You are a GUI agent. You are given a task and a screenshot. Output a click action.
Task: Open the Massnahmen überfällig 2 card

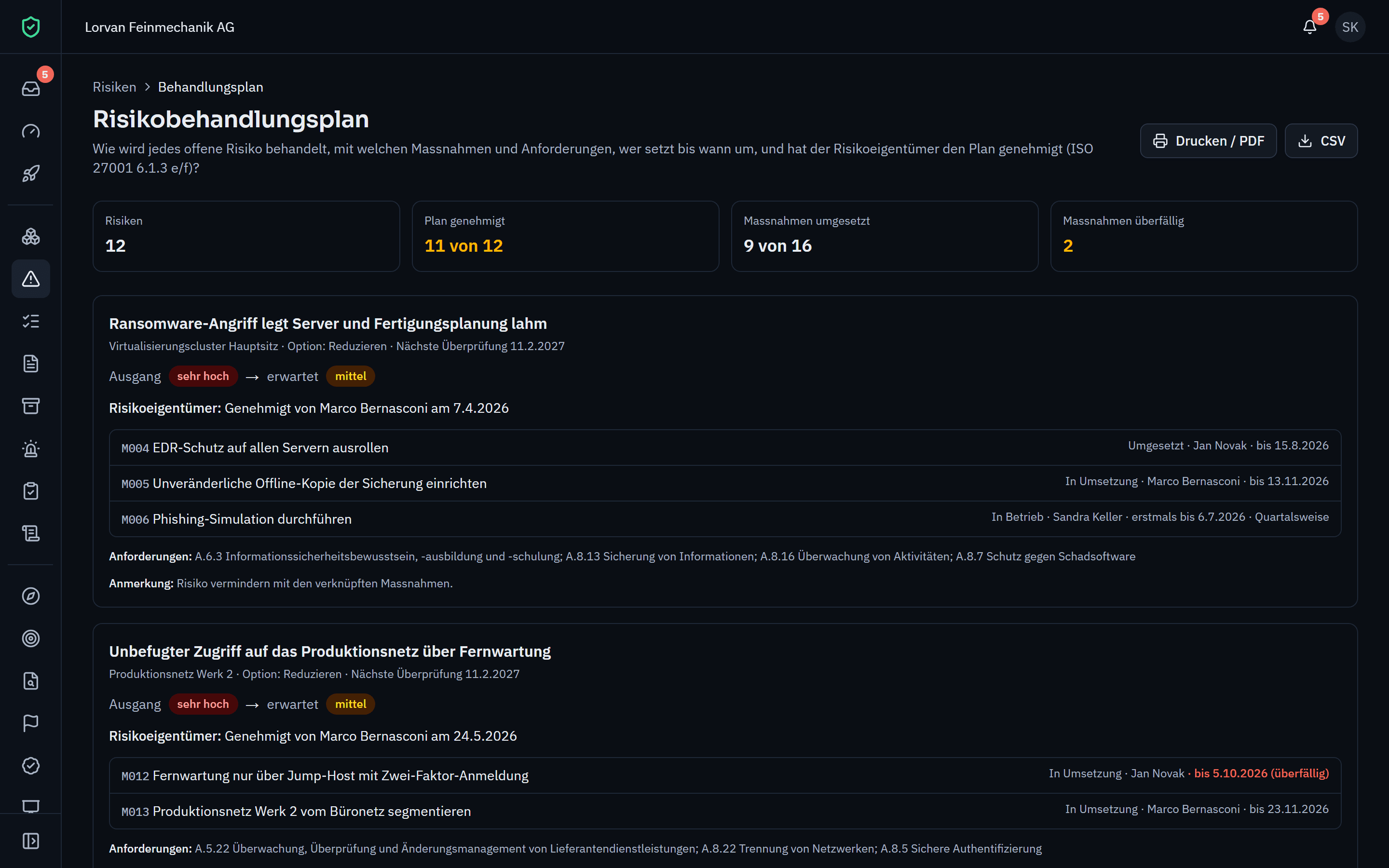1204,236
